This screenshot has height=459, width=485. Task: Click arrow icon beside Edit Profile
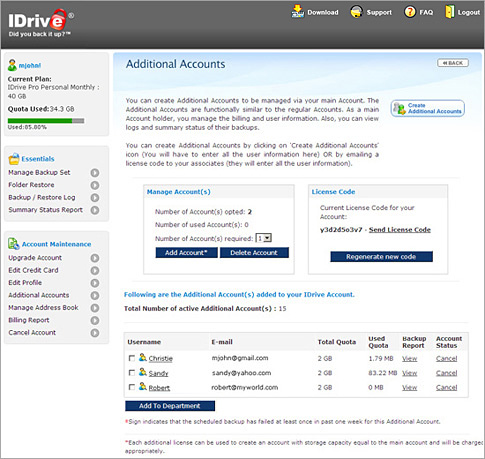coord(95,283)
